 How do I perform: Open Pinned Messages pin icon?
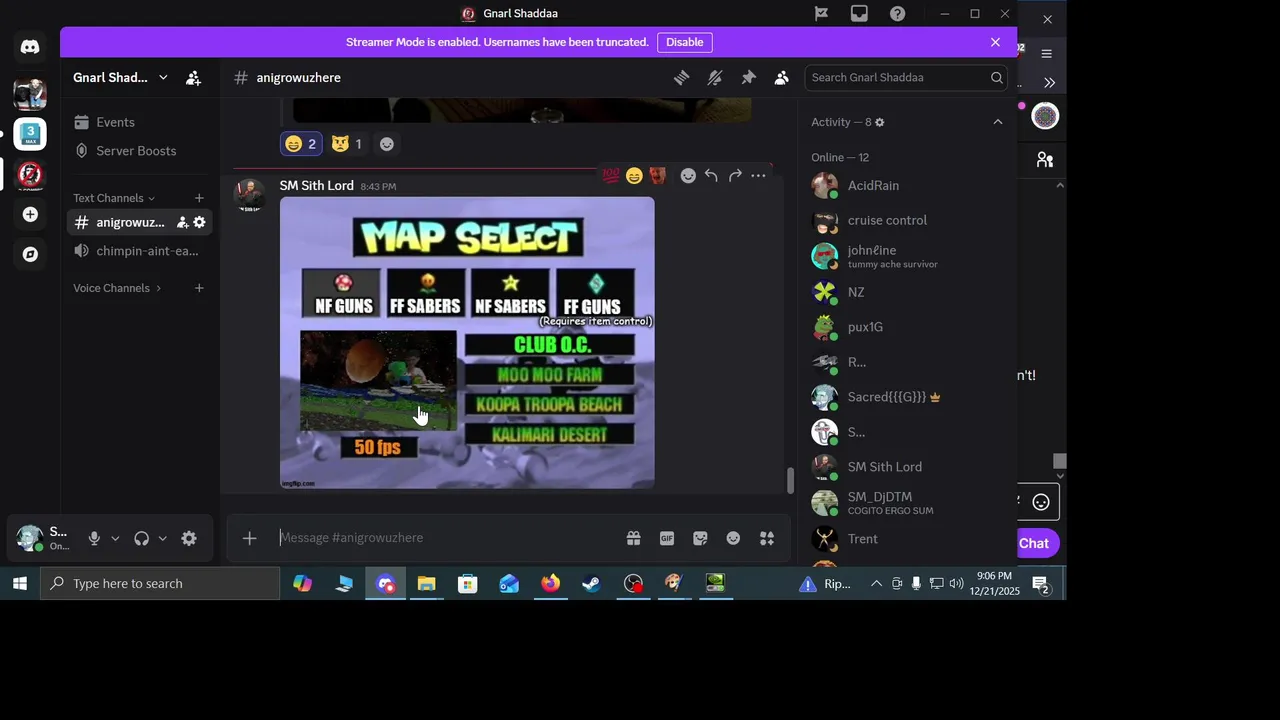pos(748,77)
